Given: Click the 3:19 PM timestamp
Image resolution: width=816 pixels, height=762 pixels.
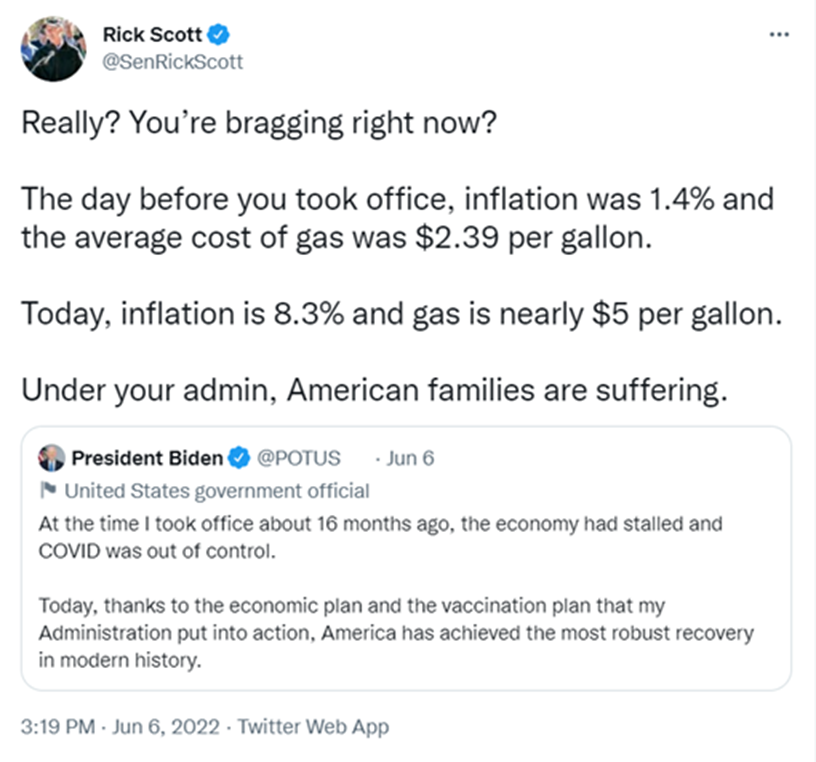Looking at the screenshot, I should (58, 727).
